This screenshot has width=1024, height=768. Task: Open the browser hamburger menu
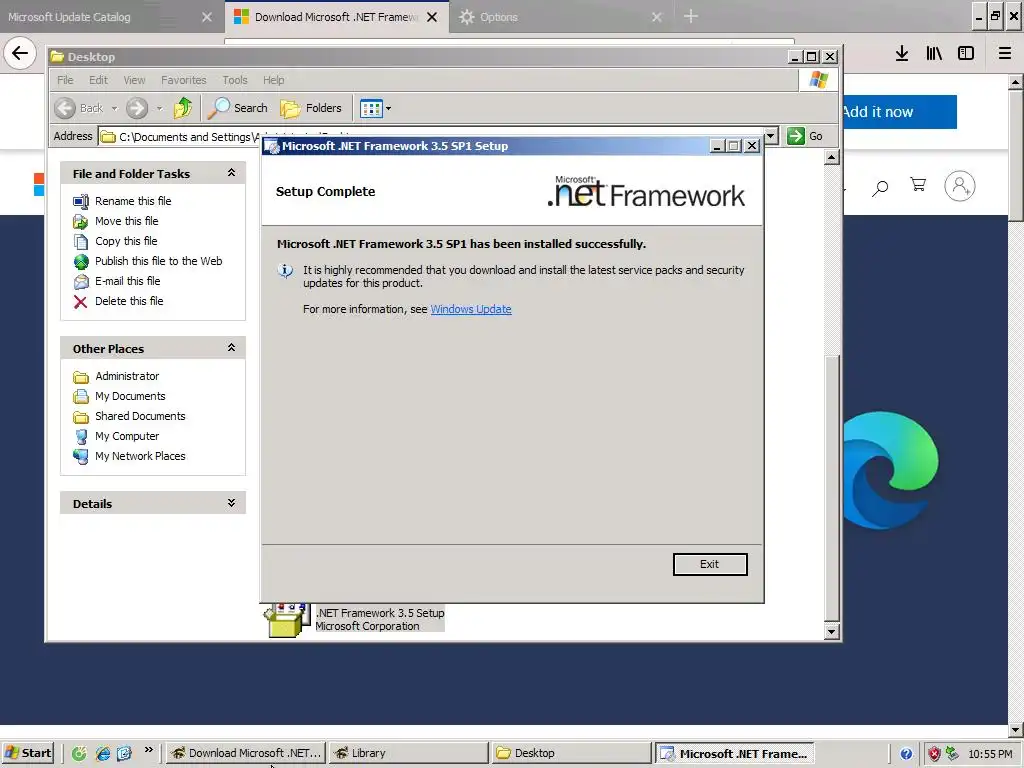(1004, 54)
